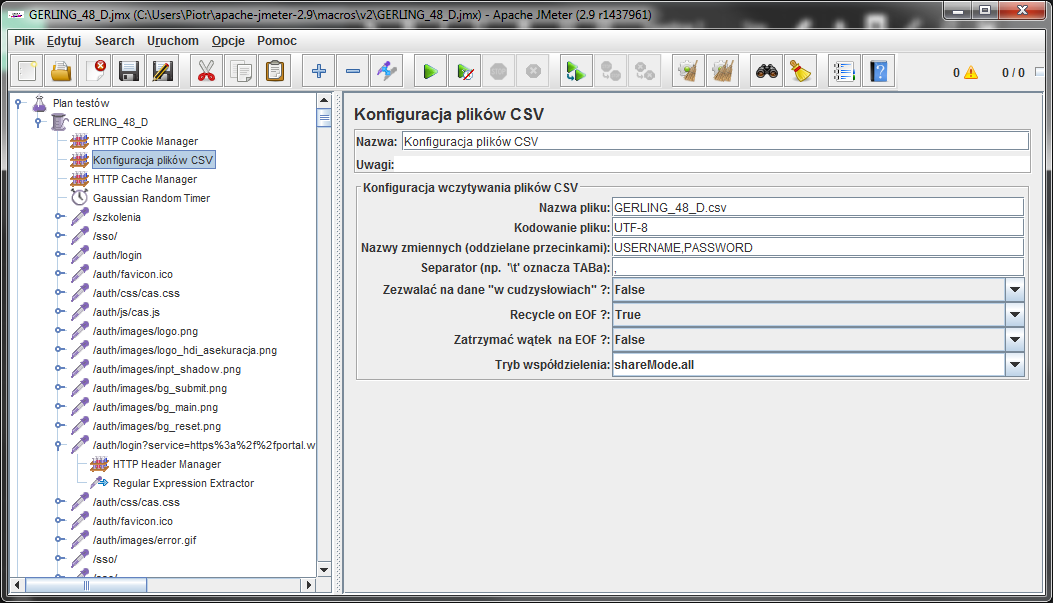Cut selection with the scissors icon
This screenshot has width=1053, height=603.
click(207, 71)
